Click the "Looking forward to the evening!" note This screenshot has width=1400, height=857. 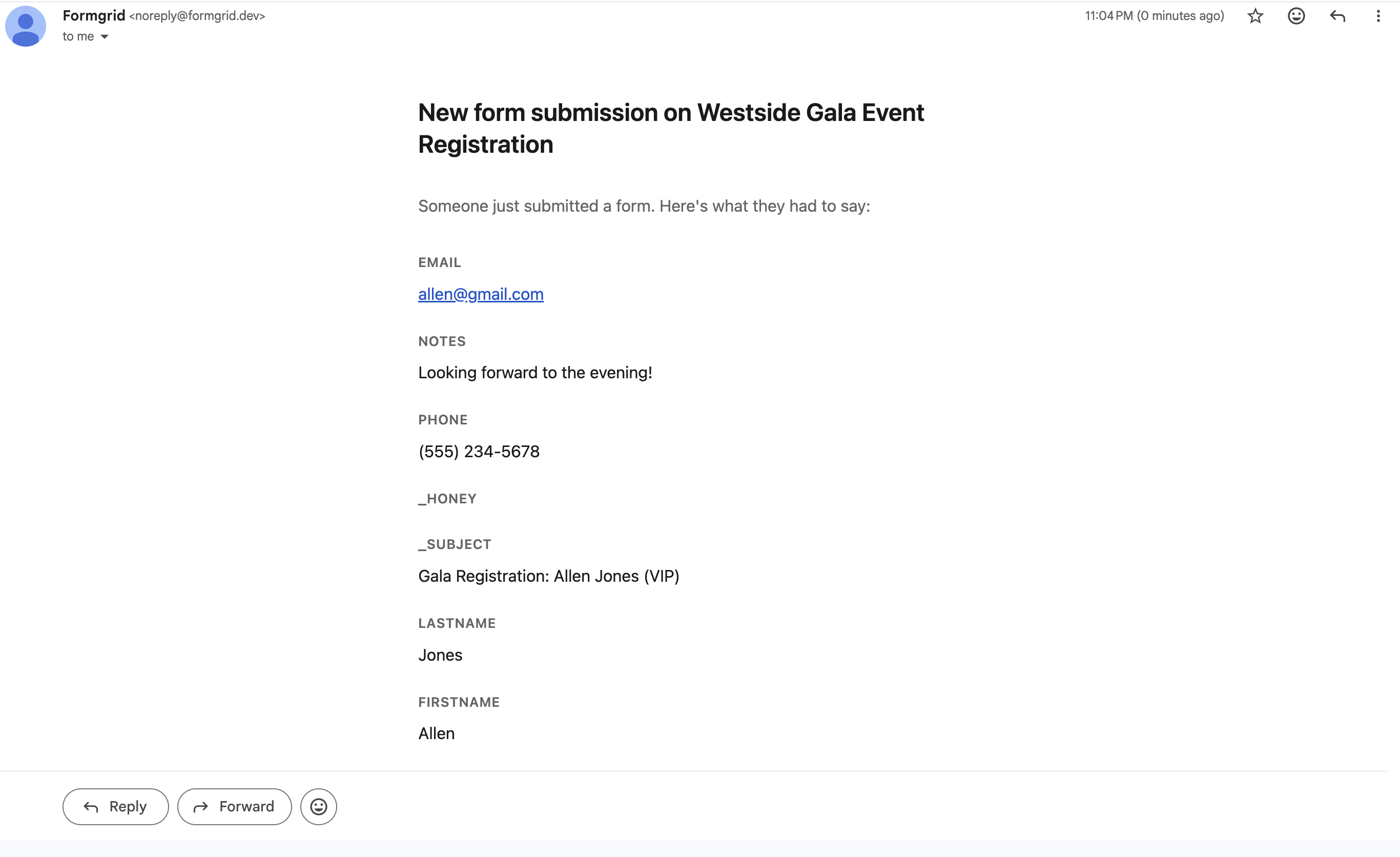click(534, 372)
